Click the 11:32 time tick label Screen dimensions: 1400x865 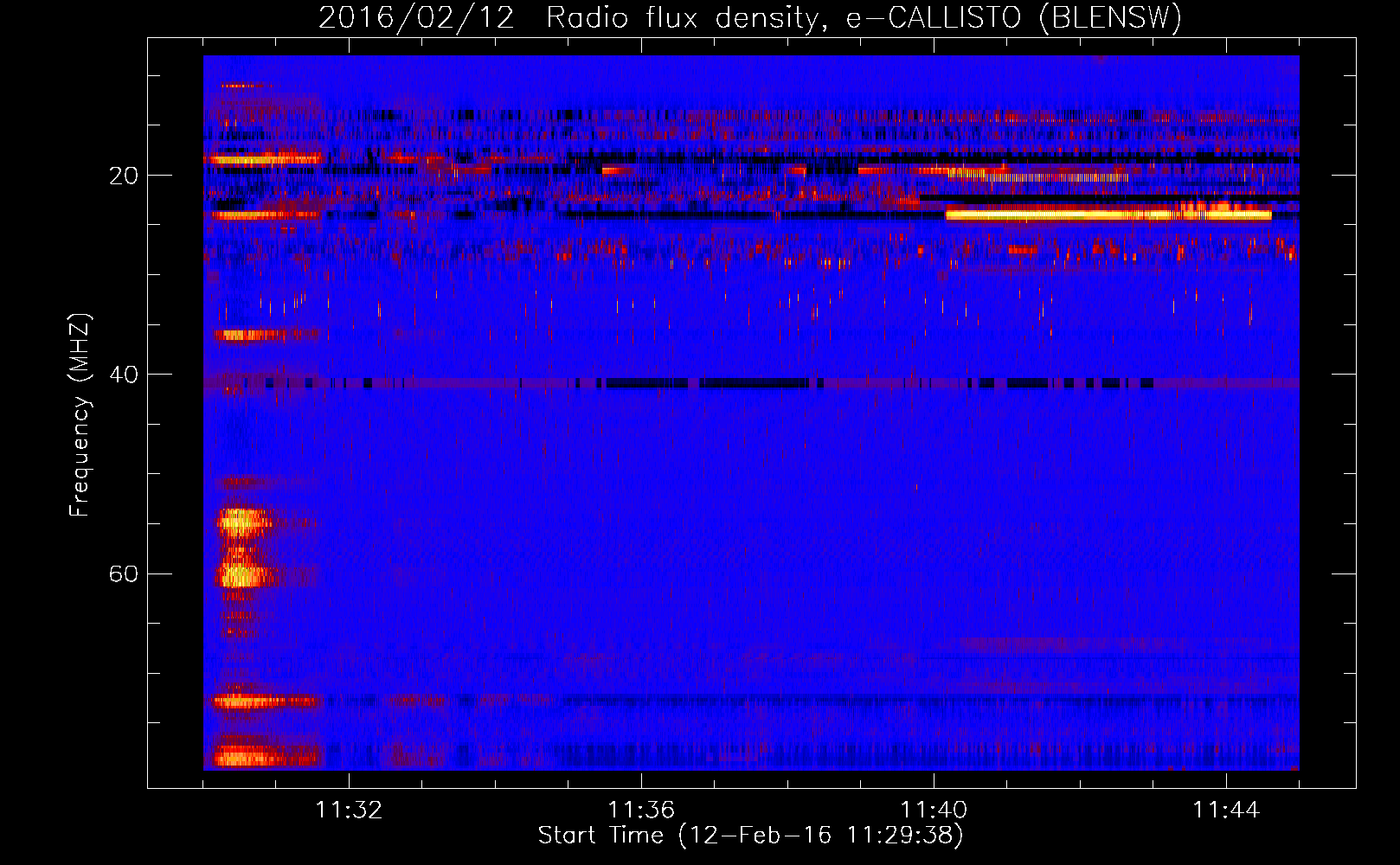click(x=349, y=811)
